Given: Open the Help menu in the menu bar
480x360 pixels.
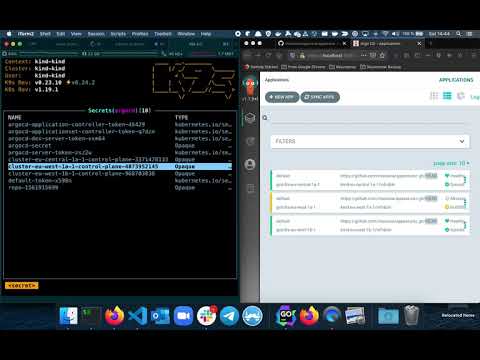Looking at the screenshot, I should pos(206,34).
